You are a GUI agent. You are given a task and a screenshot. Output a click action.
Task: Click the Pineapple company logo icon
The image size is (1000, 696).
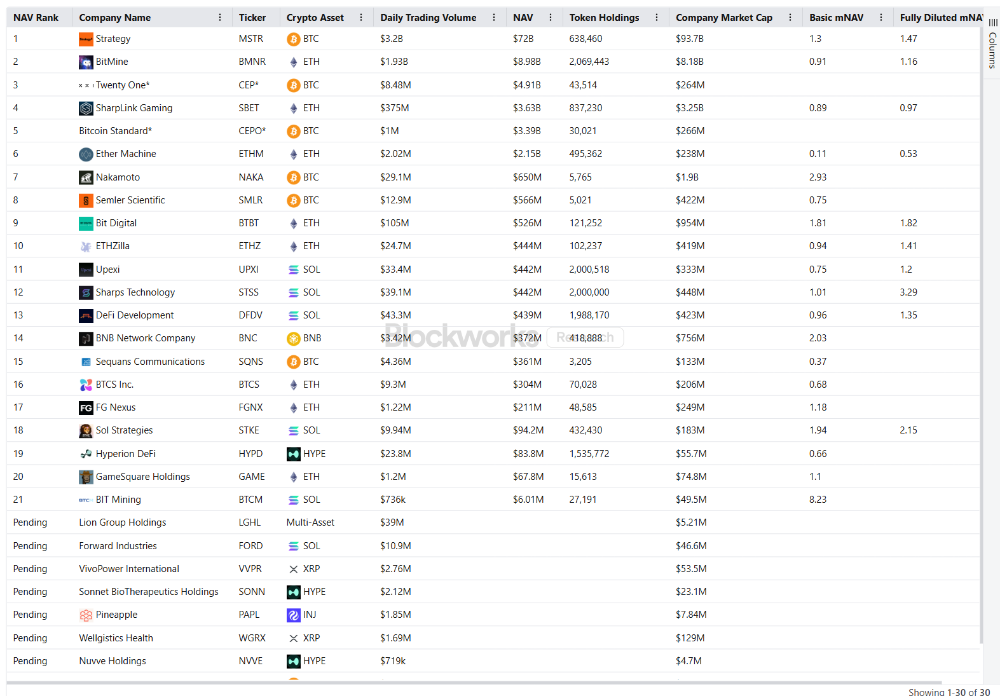[86, 615]
